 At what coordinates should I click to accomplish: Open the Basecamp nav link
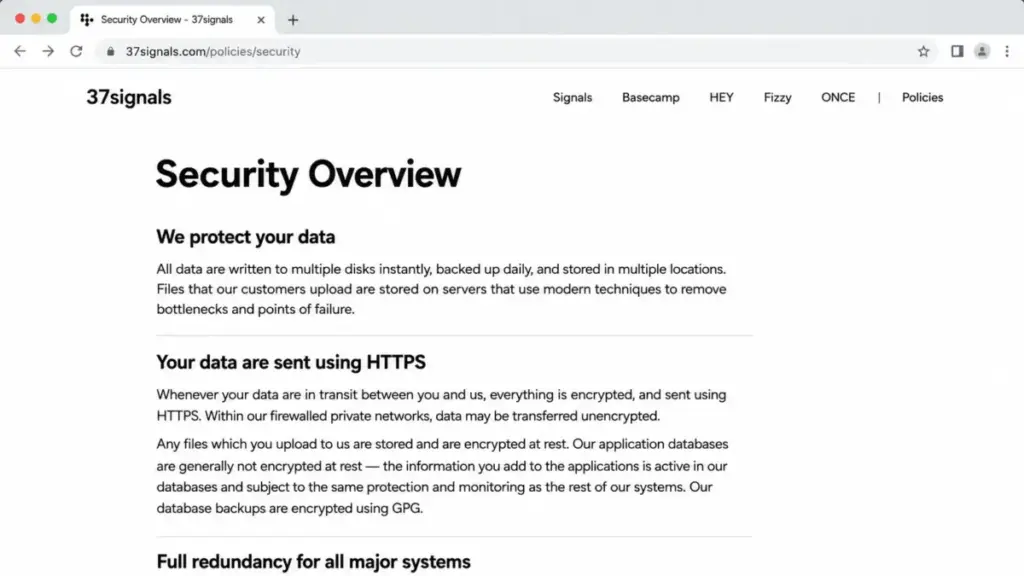(x=650, y=97)
